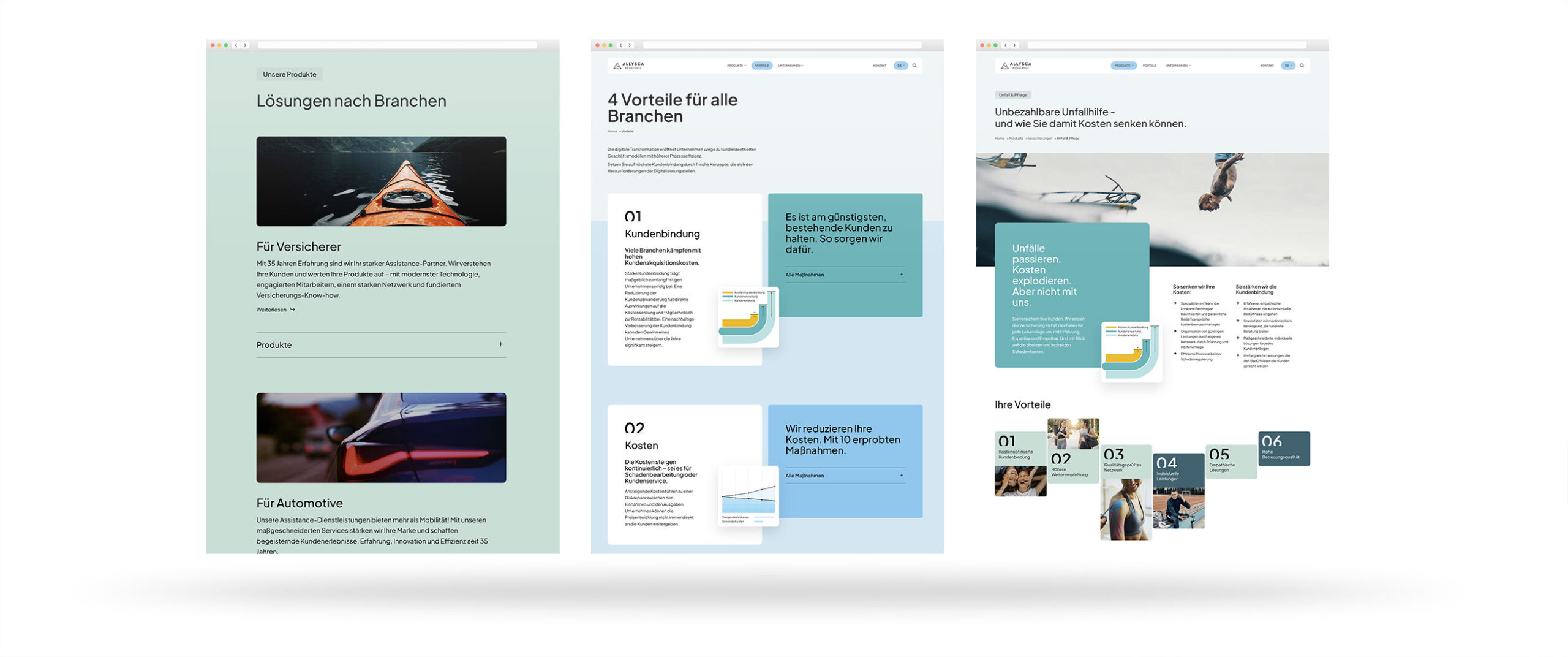Click the search icon in the middle browser's navbar
1568x657 pixels.
[x=914, y=66]
